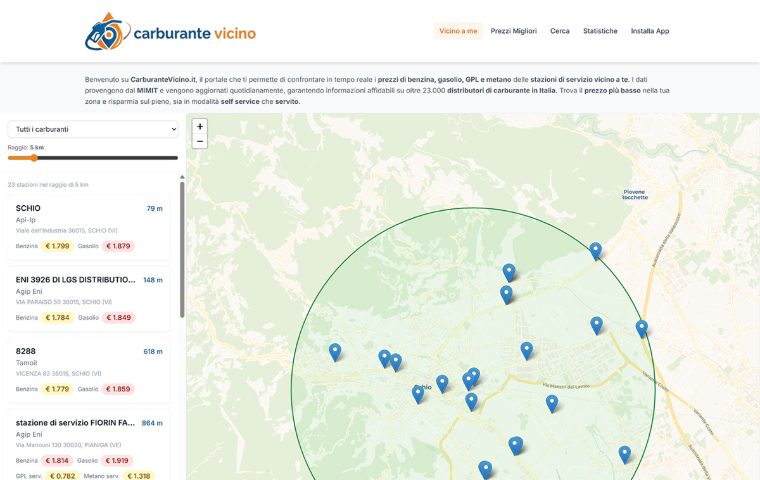Click the Gasolio € 1.859 price badge

coord(118,389)
